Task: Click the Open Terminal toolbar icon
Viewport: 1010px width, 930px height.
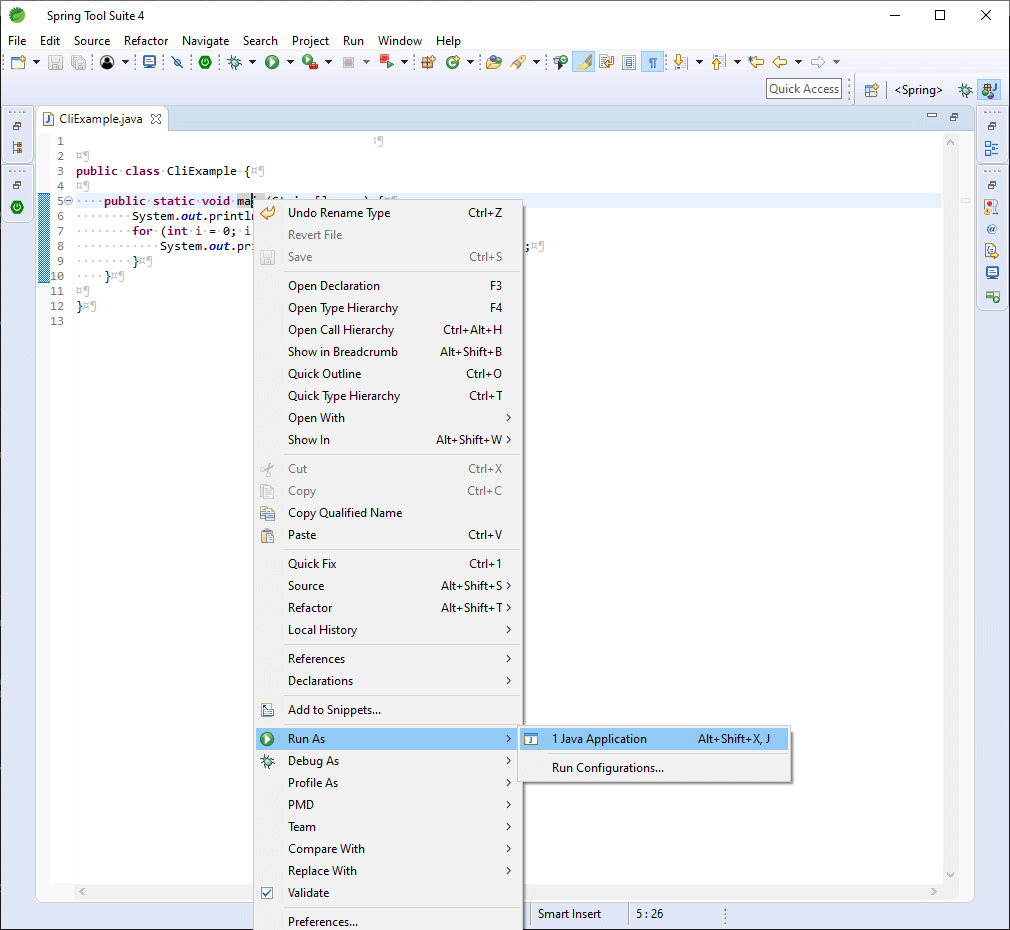Action: click(149, 62)
